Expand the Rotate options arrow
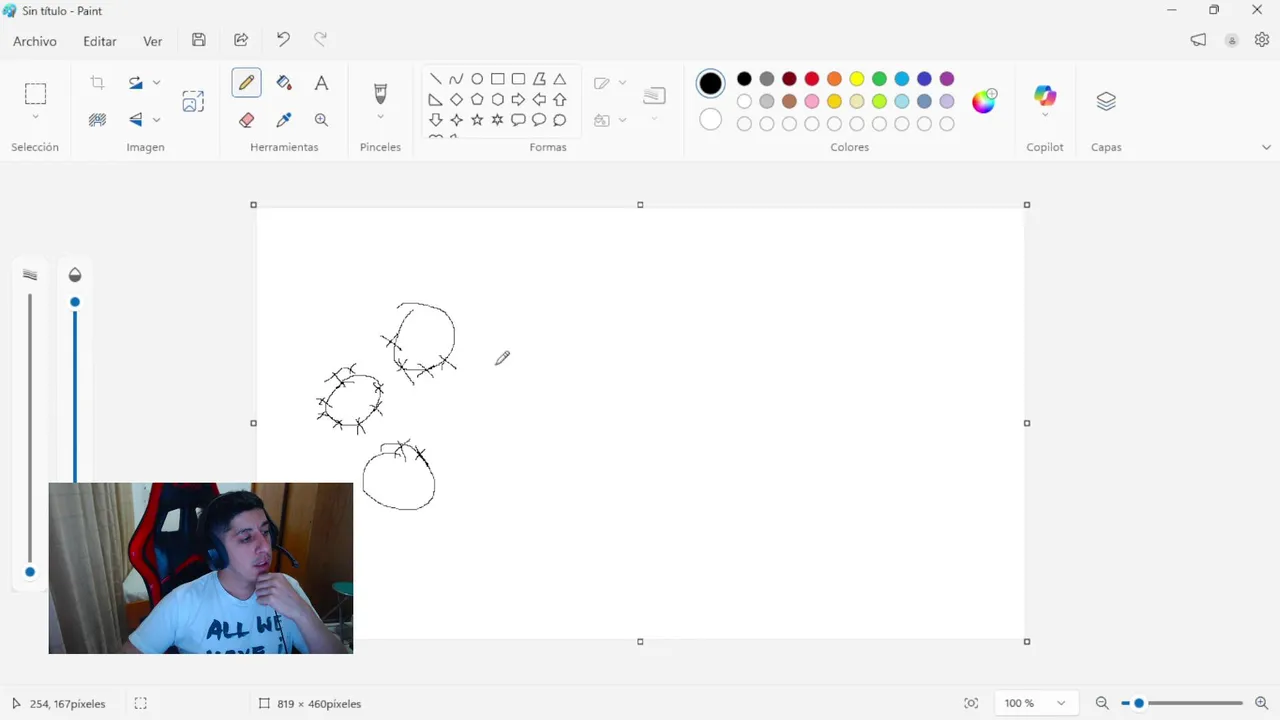Image resolution: width=1280 pixels, height=720 pixels. tap(156, 83)
